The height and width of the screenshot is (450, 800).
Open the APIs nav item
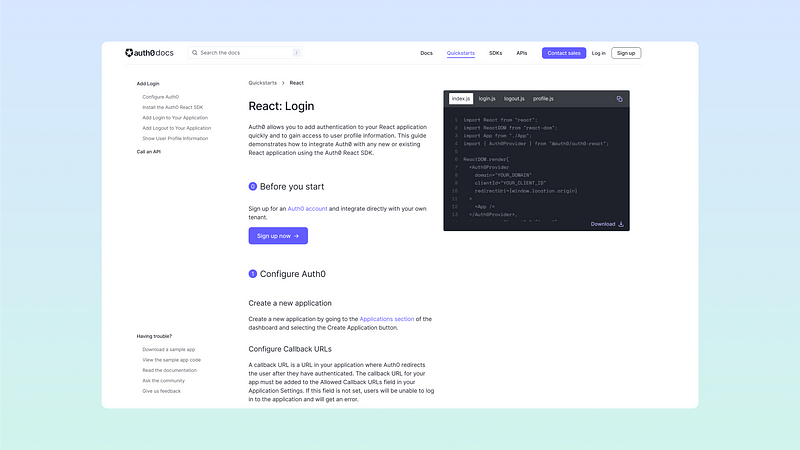[x=521, y=53]
